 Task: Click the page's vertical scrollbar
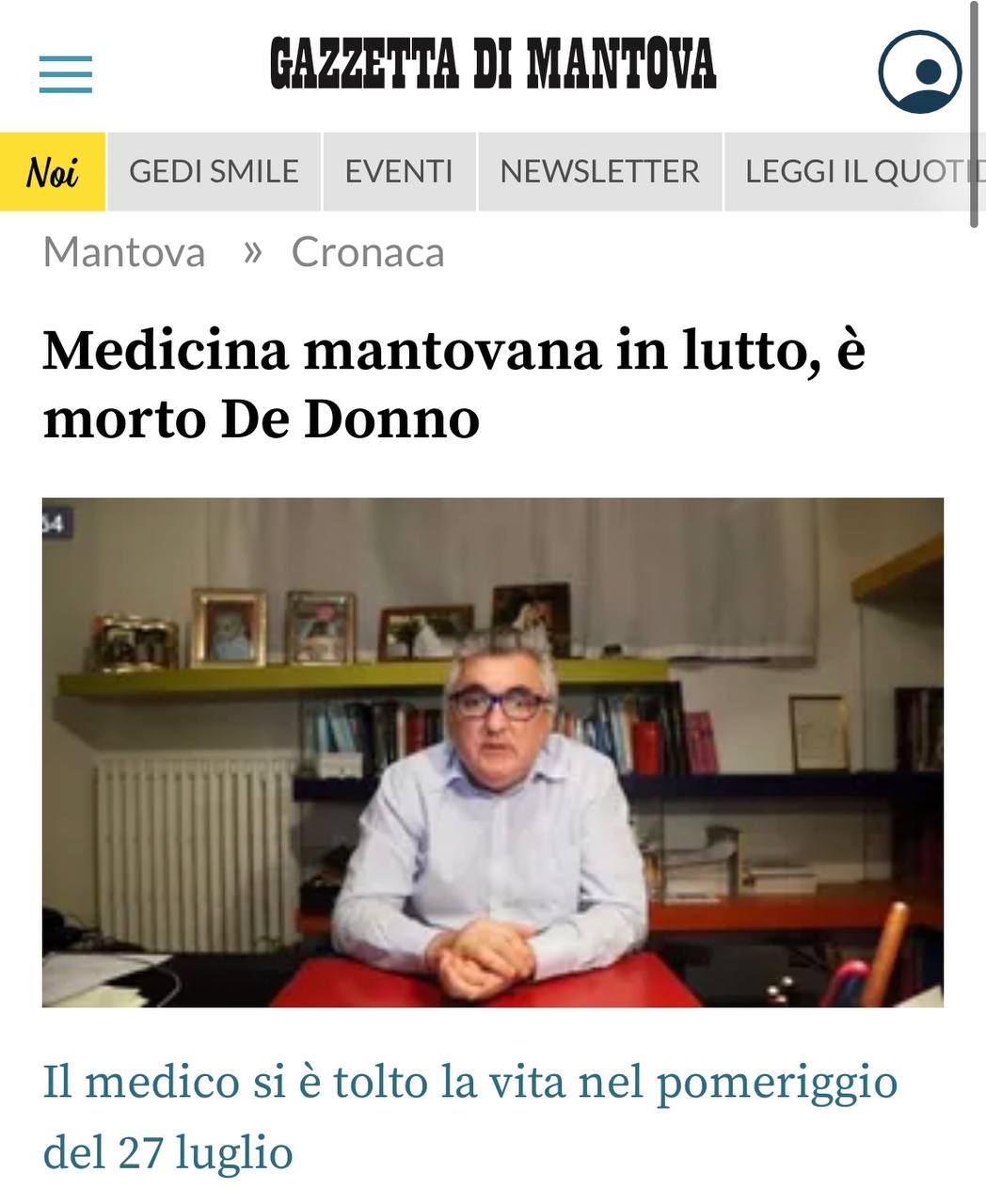(976, 113)
